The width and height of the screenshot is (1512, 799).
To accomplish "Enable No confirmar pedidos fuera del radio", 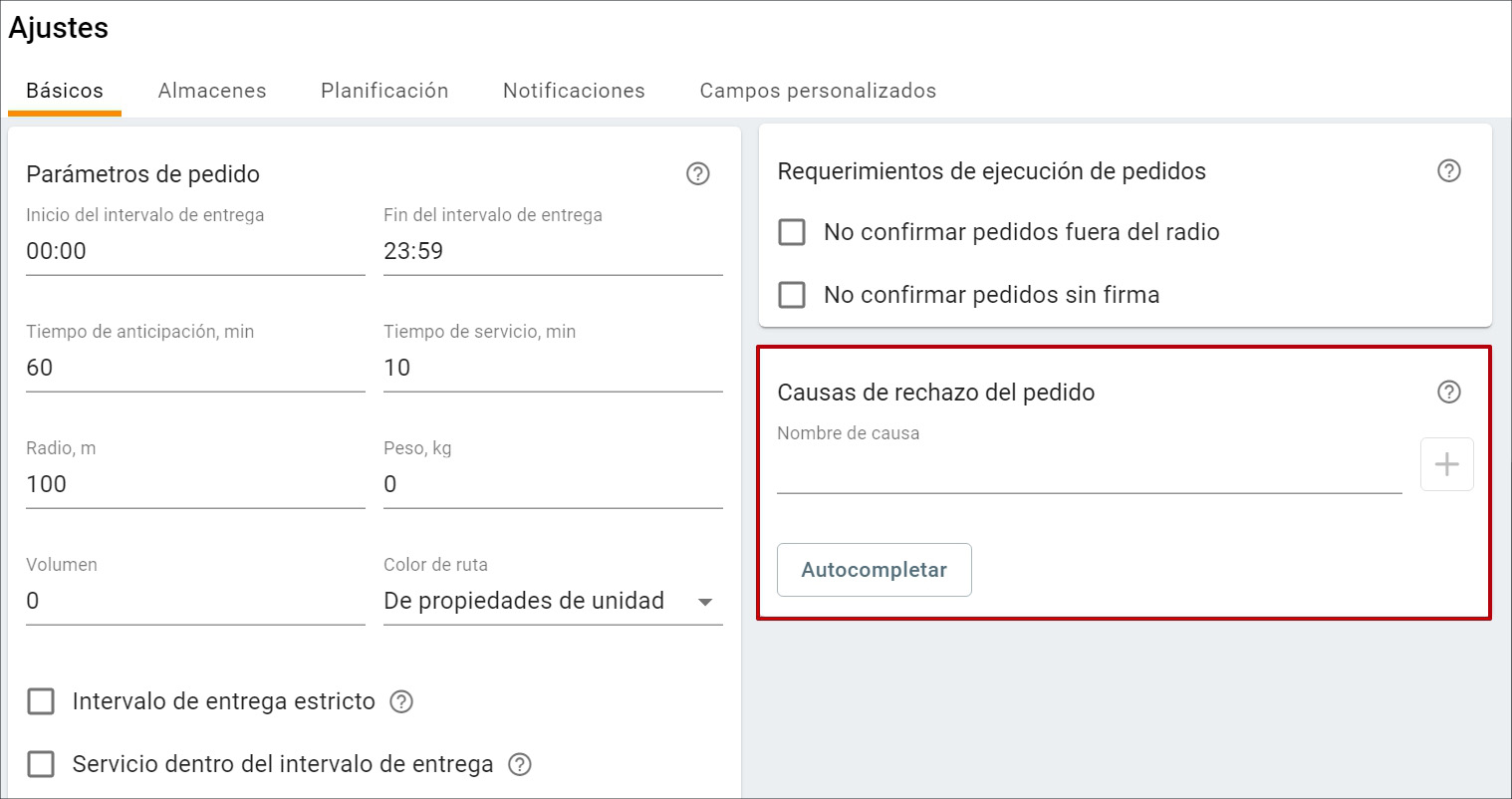I will 792,232.
